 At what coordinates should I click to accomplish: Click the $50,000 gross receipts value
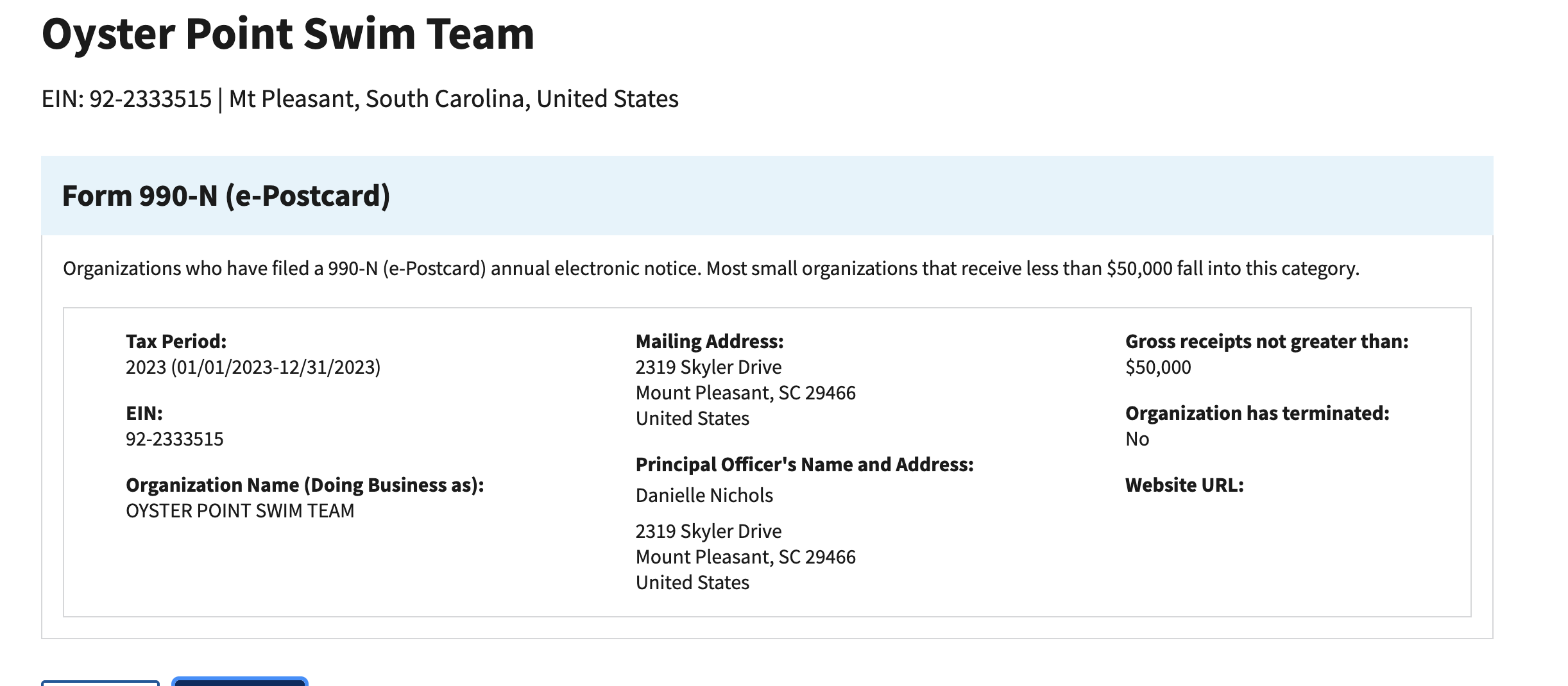[1158, 367]
